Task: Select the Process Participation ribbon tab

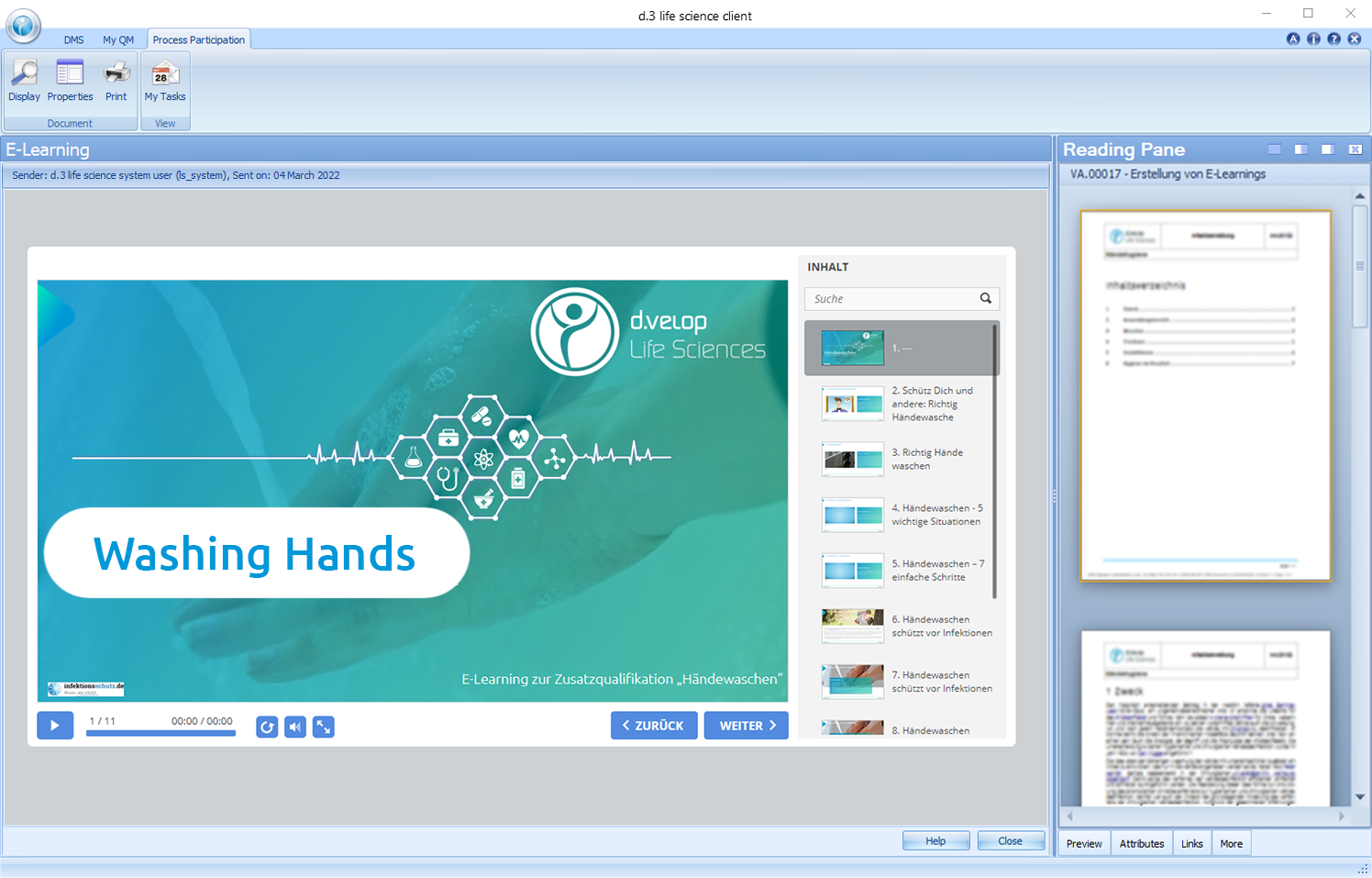Action: [199, 40]
